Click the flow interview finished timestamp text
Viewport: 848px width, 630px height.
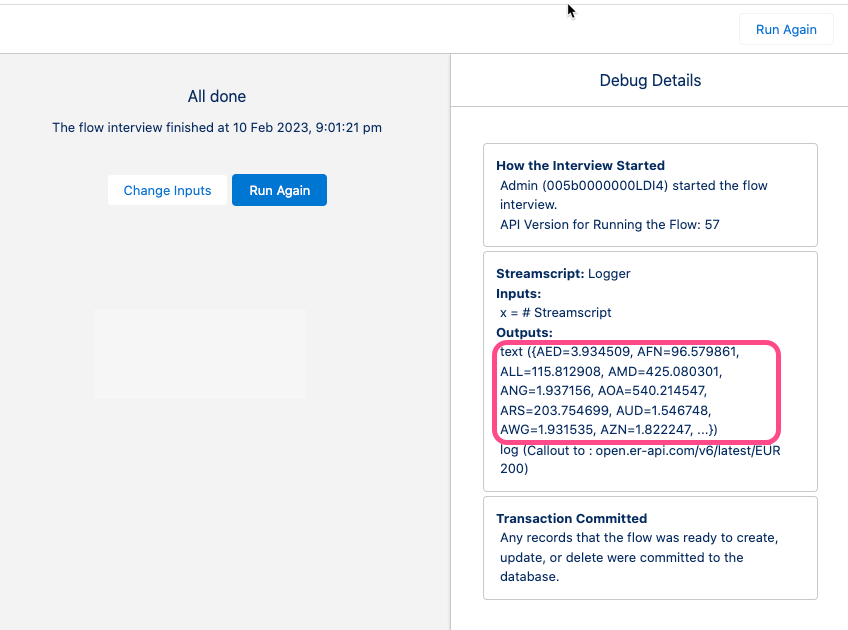(217, 128)
